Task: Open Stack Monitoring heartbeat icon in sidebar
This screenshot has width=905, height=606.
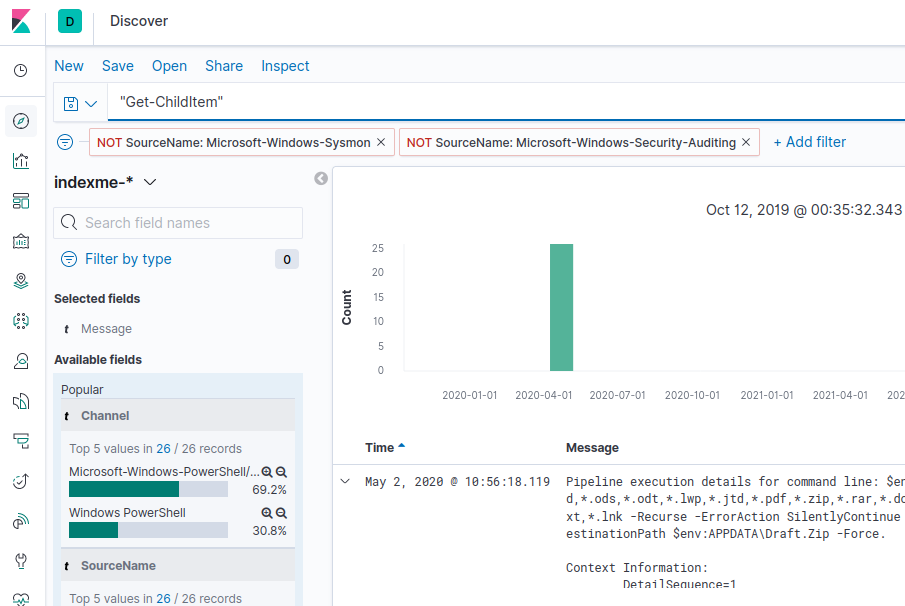Action: [x=21, y=600]
